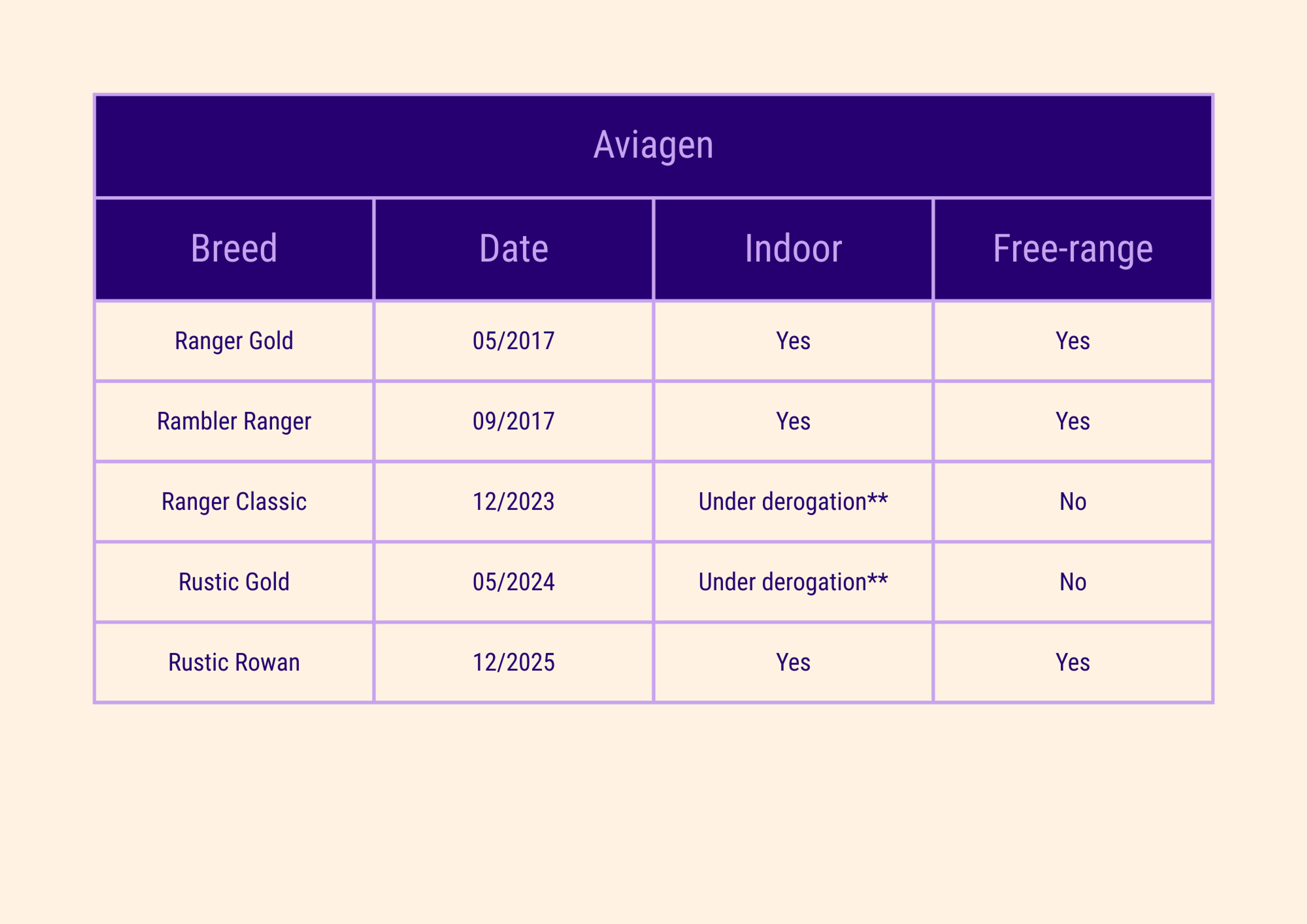
Task: Click the 12/2025 date cell
Action: point(514,662)
